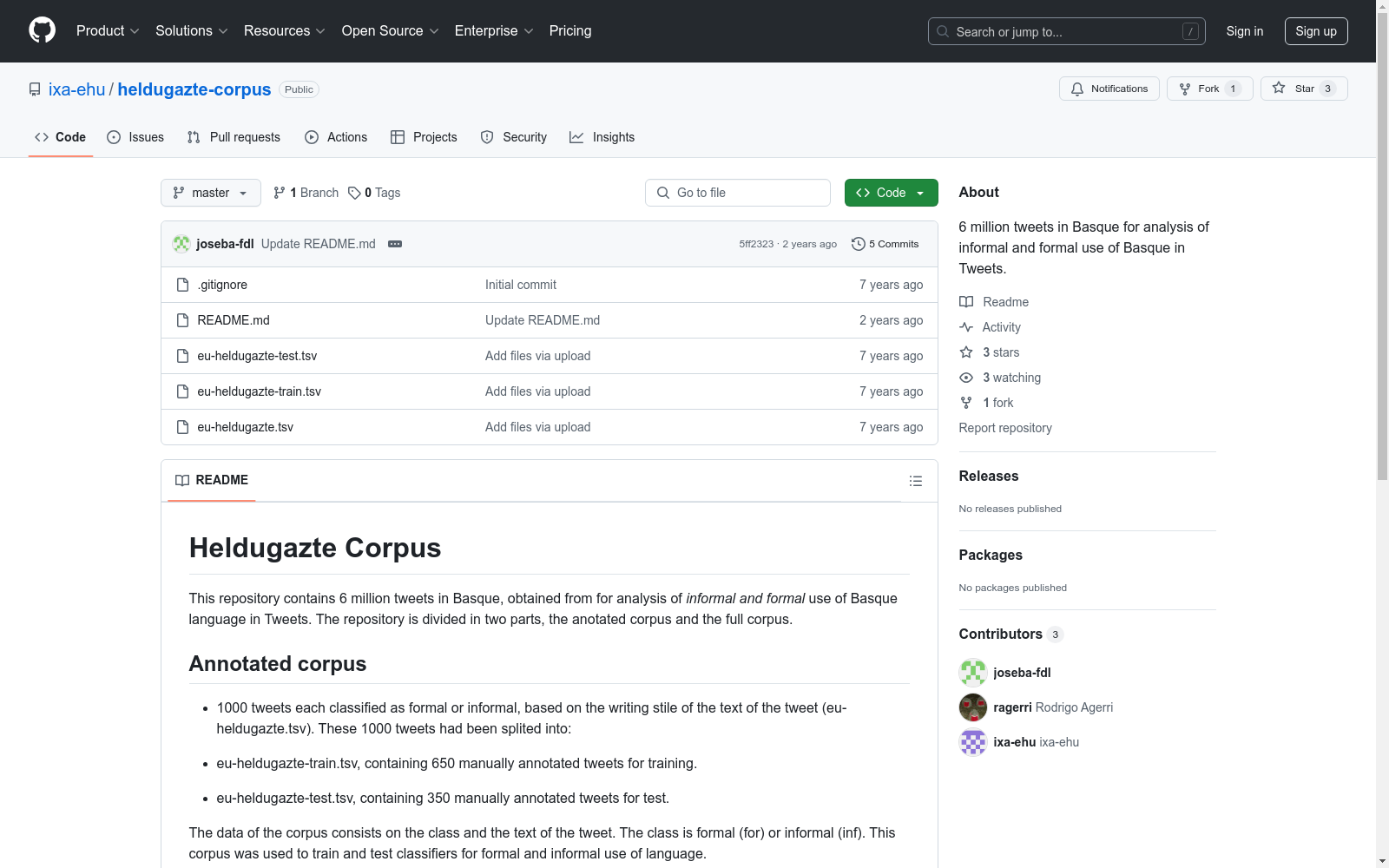Open the Contributors heading link

[x=1011, y=635]
